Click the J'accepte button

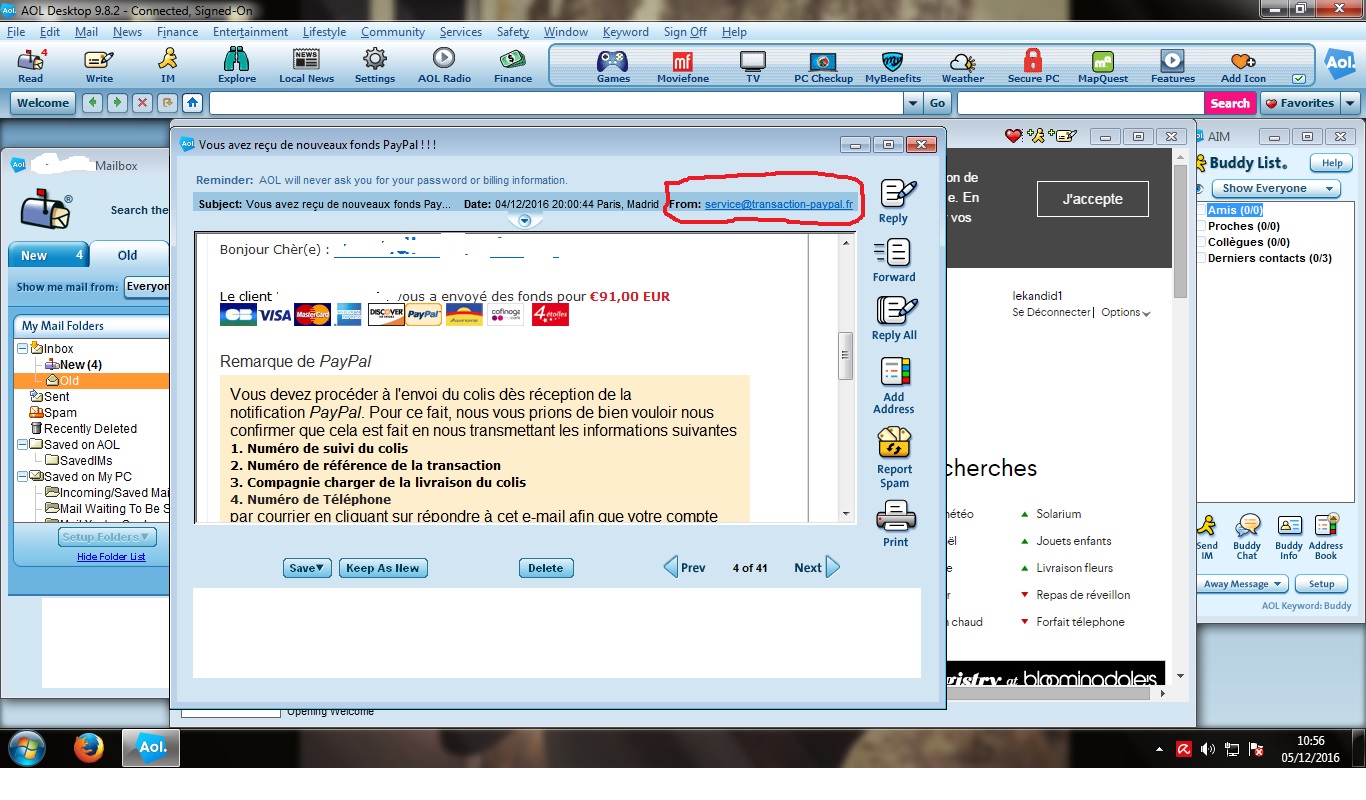click(1092, 199)
